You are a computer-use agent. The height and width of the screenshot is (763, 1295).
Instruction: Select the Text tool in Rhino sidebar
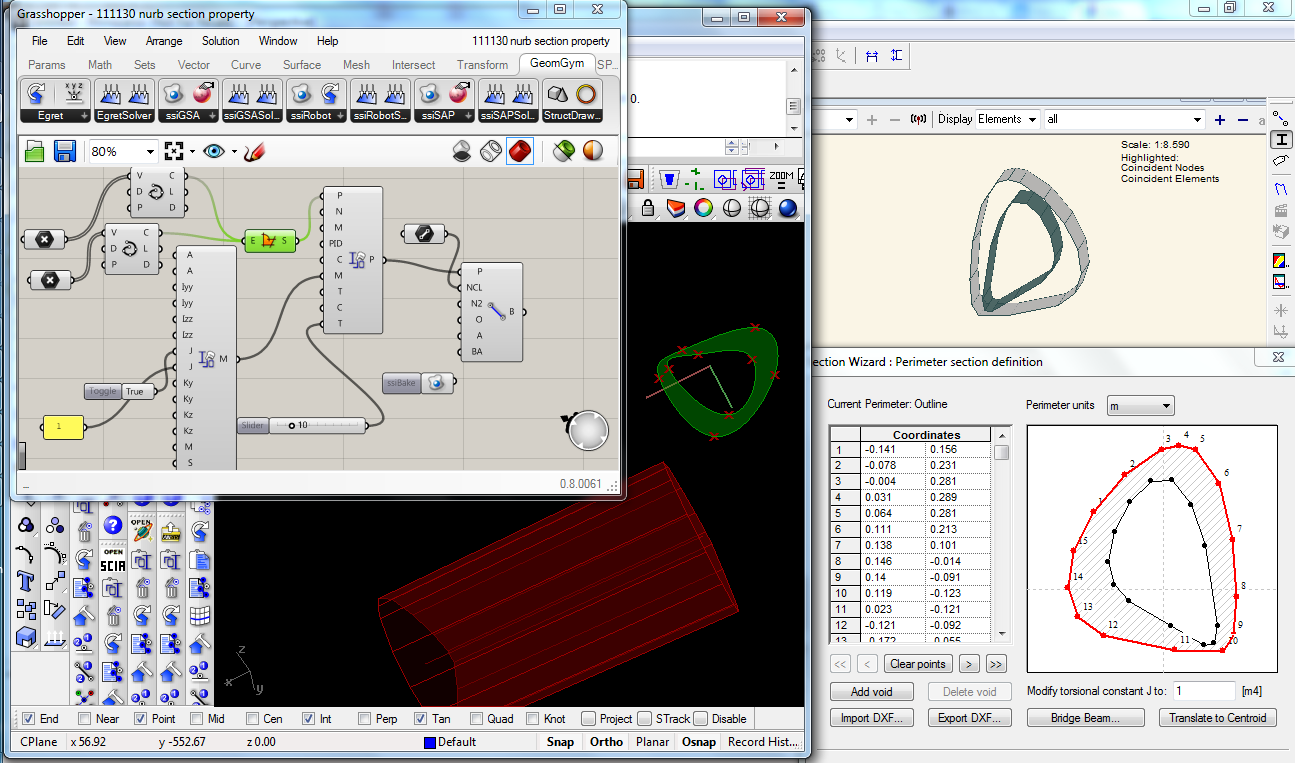[x=27, y=580]
